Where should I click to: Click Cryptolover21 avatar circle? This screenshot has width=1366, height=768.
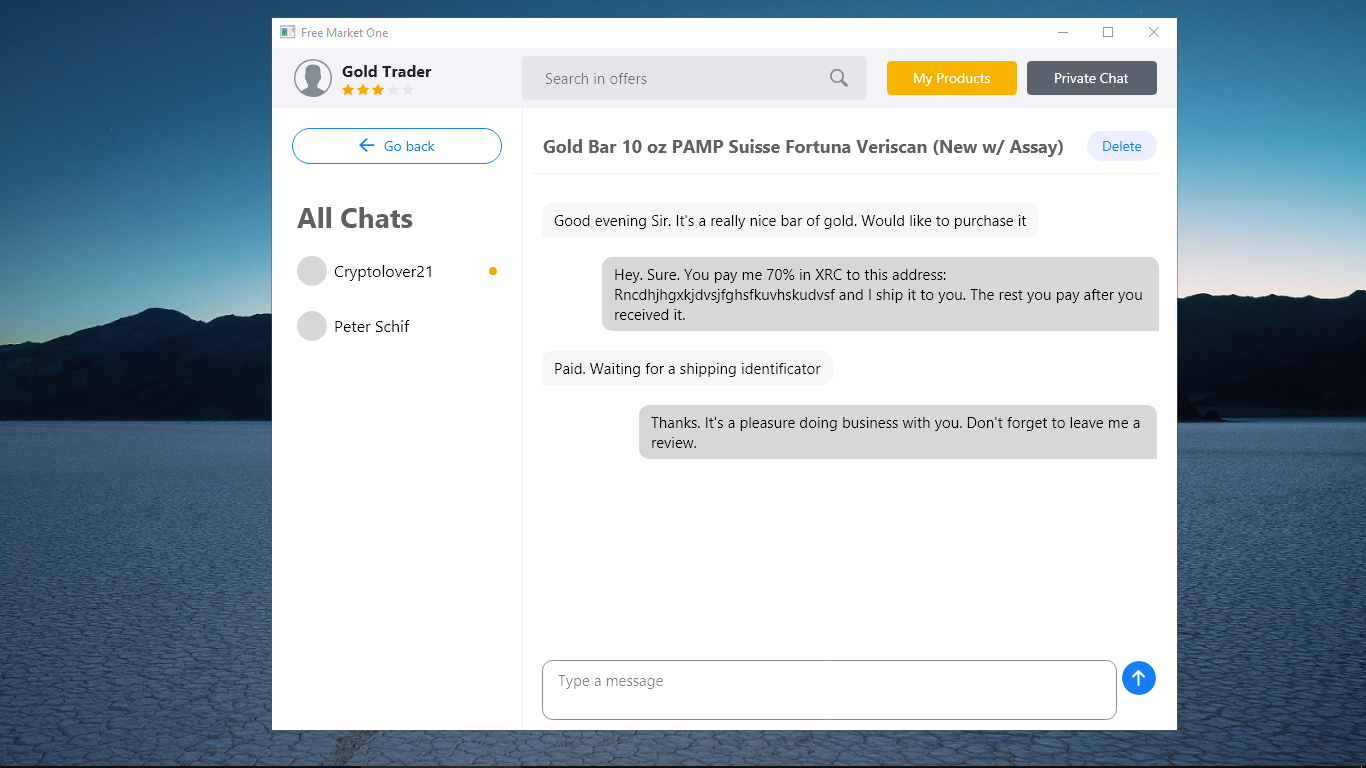click(312, 271)
